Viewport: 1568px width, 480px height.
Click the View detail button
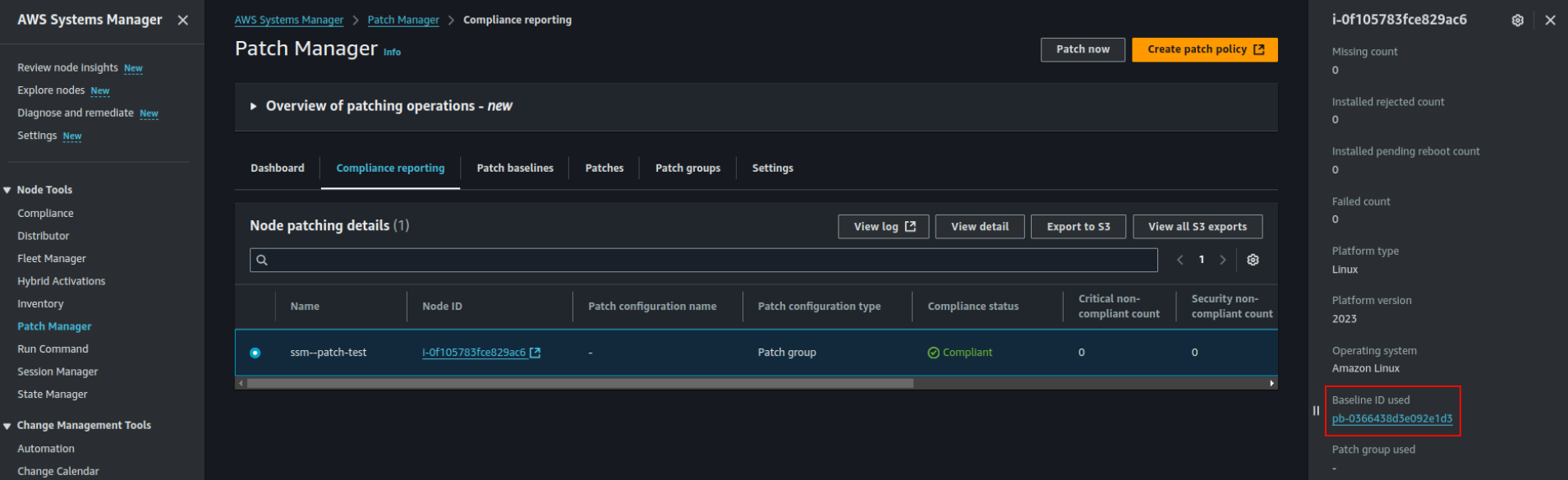pos(980,227)
